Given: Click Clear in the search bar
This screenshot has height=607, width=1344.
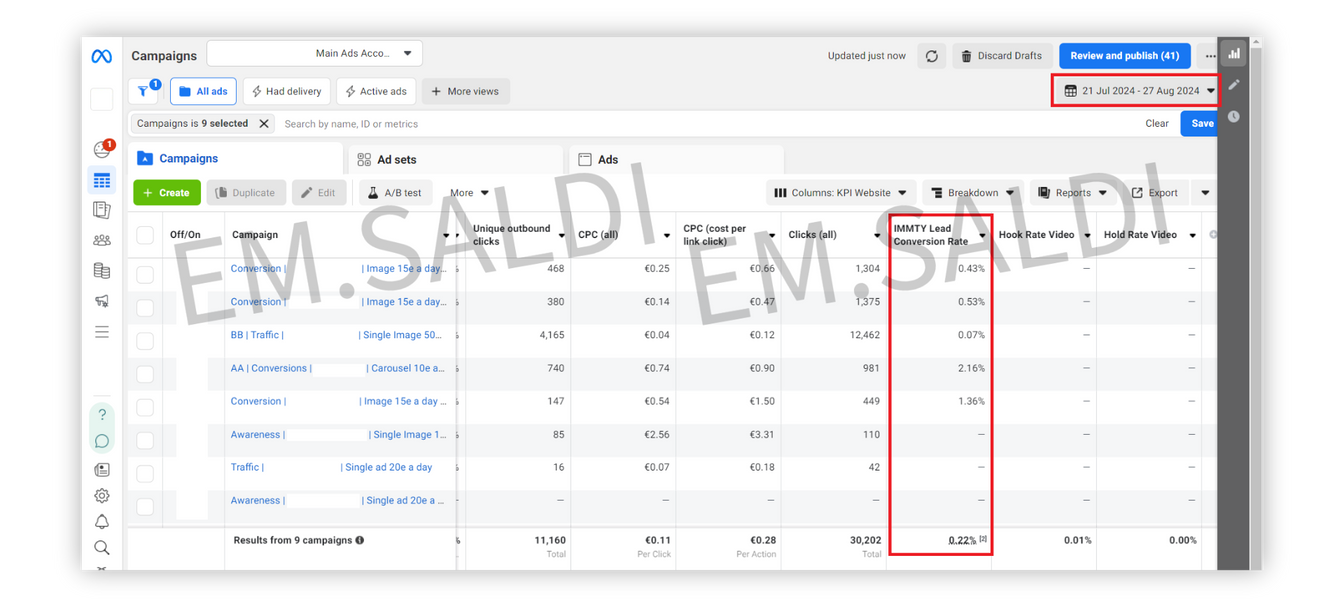Looking at the screenshot, I should point(1157,124).
